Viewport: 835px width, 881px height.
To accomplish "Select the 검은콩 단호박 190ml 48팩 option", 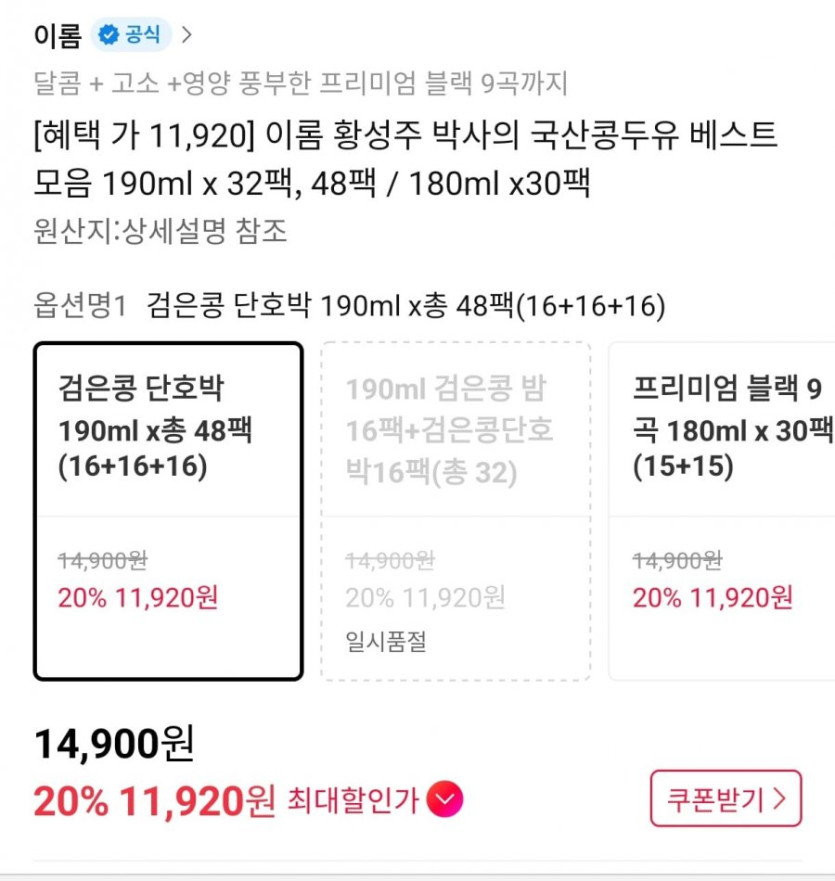I will tap(168, 510).
